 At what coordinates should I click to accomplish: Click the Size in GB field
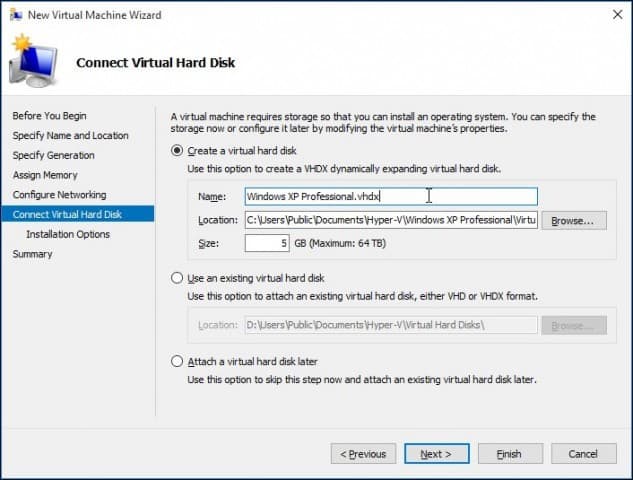click(267, 243)
